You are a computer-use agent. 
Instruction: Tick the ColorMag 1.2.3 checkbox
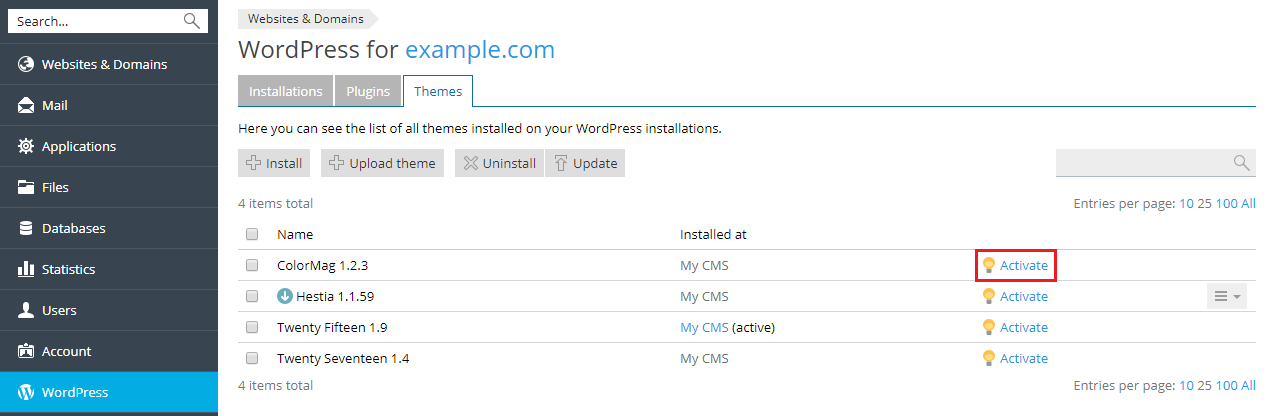pyautogui.click(x=252, y=265)
